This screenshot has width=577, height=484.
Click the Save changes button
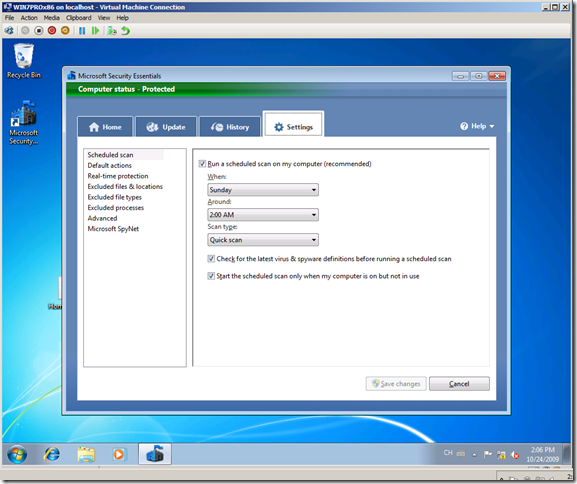(x=396, y=384)
